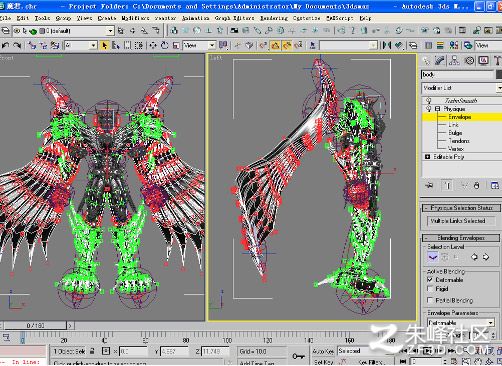Viewport: 502px width, 366px height.
Task: Activate the Select and Move tool
Action: tap(153, 45)
